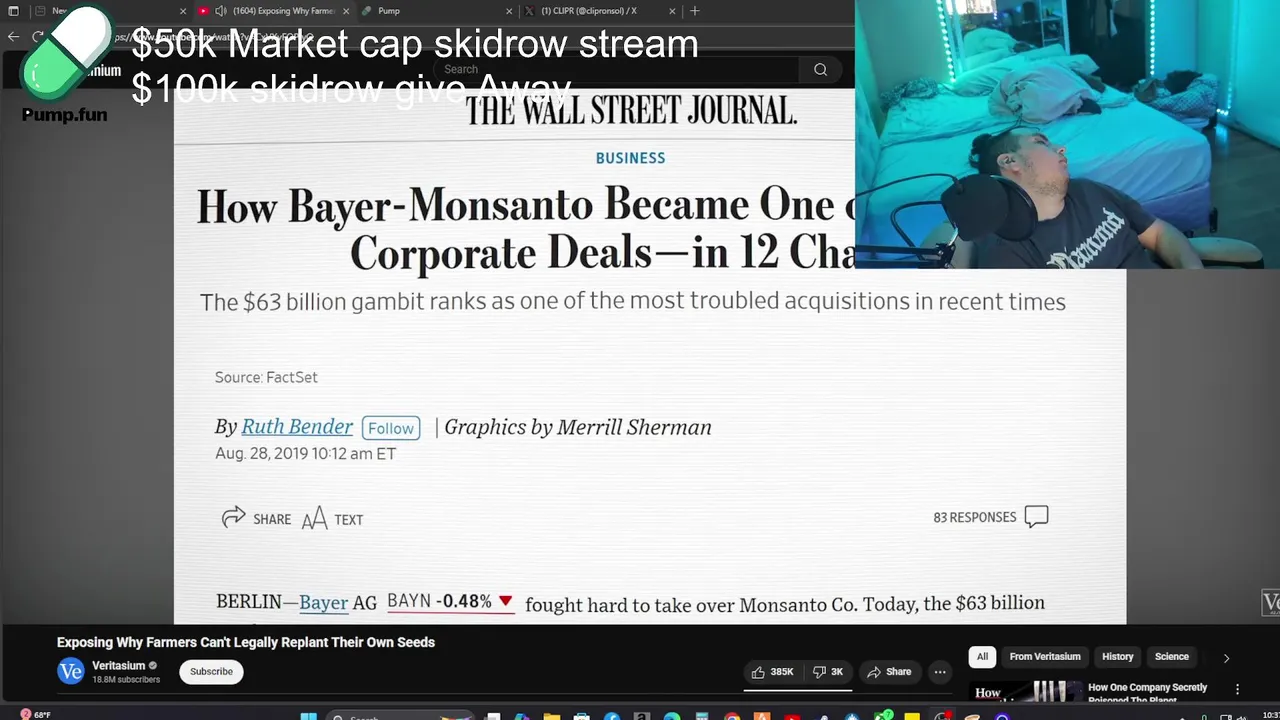Screen dimensions: 1280x720
Task: Switch to the Pump tab
Action: click(388, 11)
